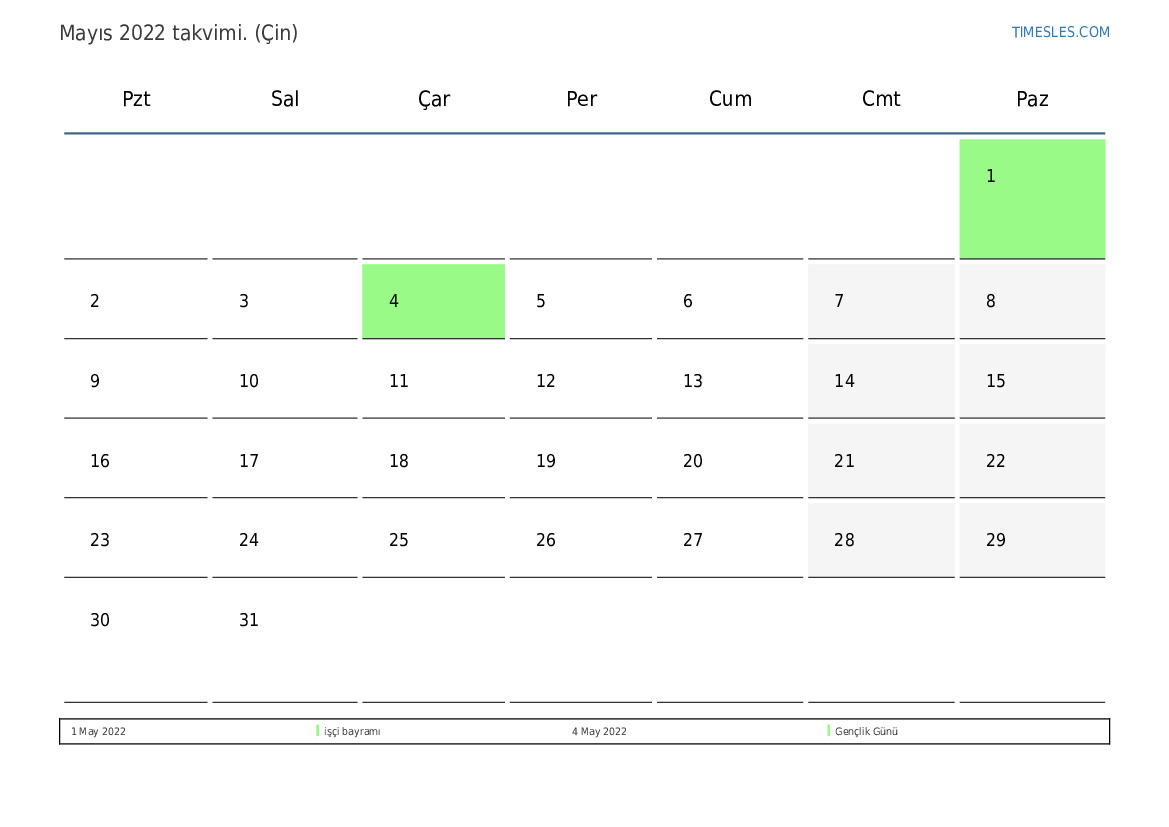The image size is (1169, 827).
Task: Pick day 9 on the calendar
Action: point(136,381)
